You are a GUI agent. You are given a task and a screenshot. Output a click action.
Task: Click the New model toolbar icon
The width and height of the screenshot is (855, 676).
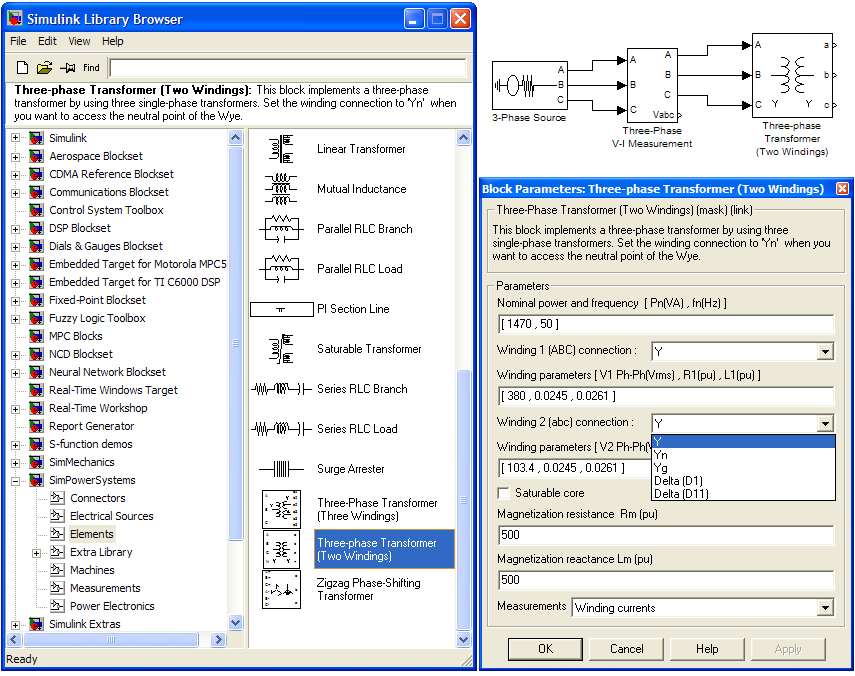22,68
